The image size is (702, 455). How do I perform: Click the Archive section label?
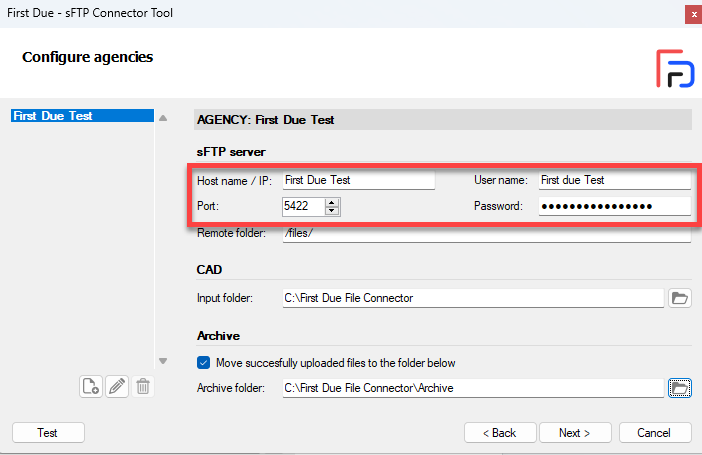pyautogui.click(x=218, y=336)
